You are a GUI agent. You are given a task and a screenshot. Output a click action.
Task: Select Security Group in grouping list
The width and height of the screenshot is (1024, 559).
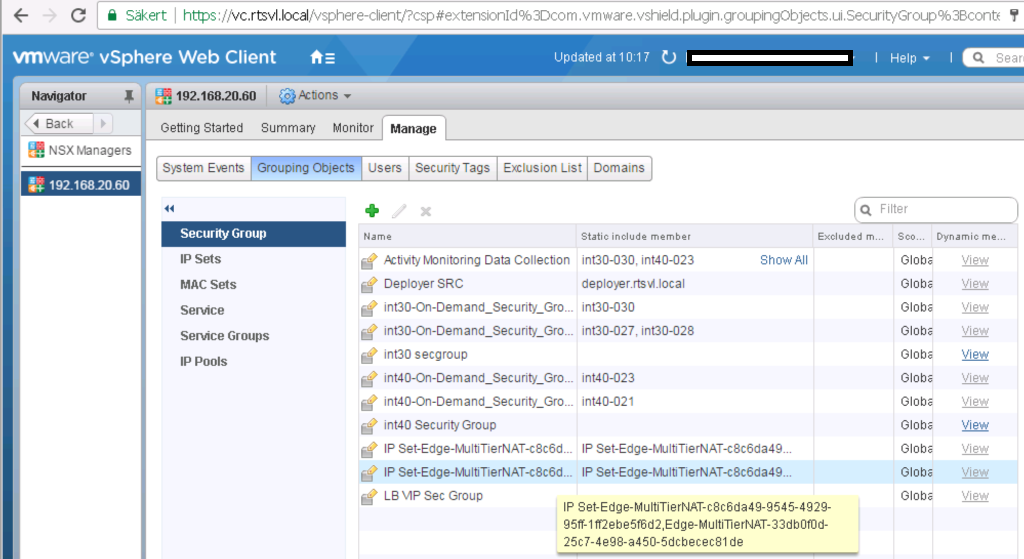253,234
